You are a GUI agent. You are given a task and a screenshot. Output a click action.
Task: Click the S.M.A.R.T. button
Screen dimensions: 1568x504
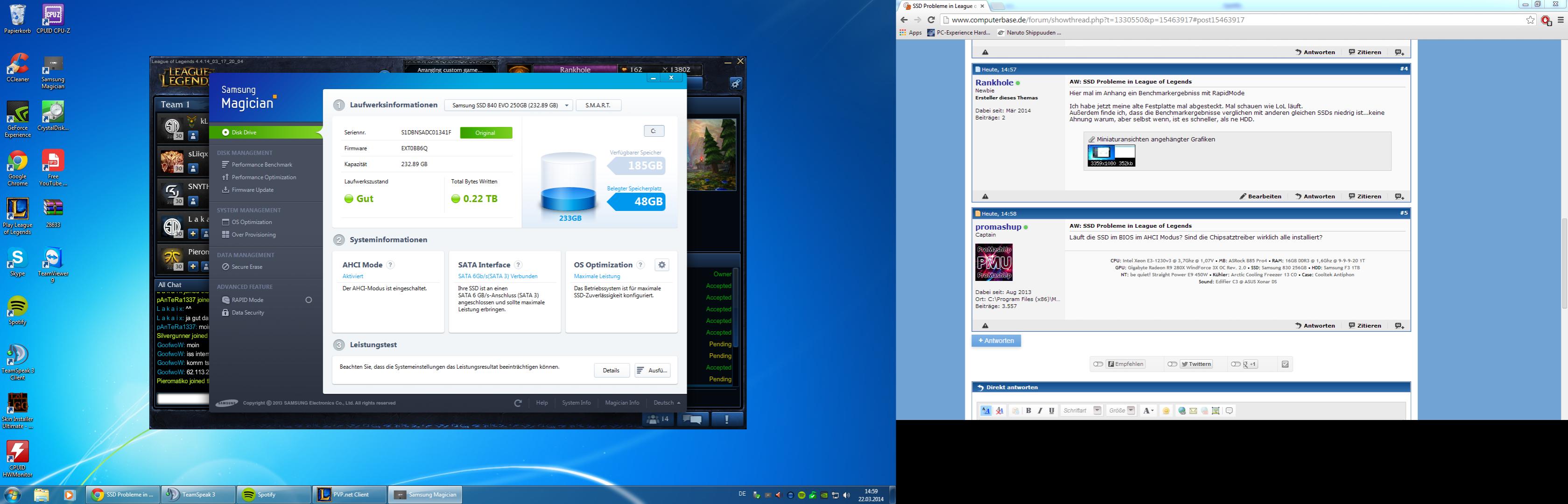pos(598,105)
